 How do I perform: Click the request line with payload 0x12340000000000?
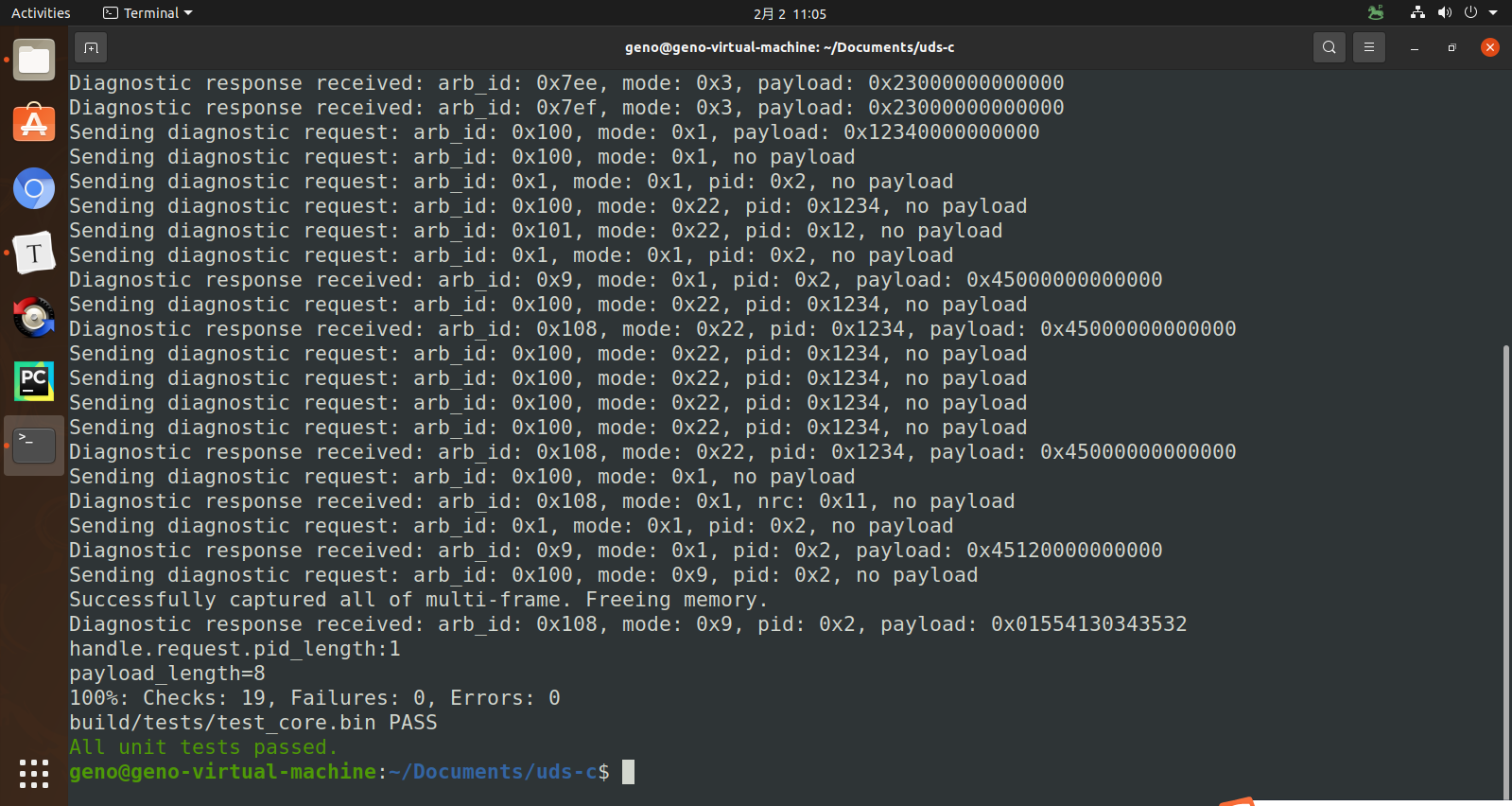point(554,132)
